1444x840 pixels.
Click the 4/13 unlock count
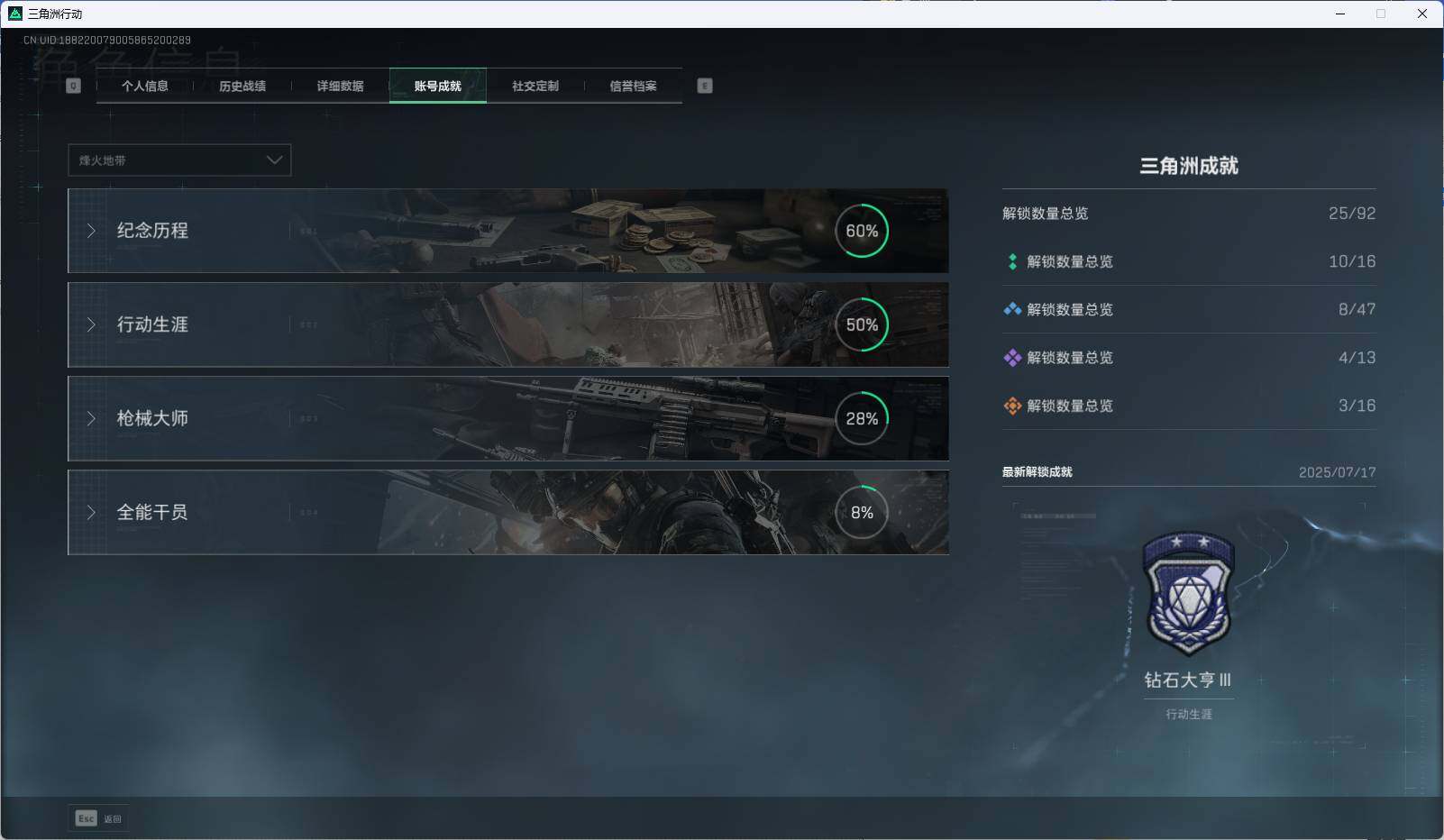pos(1357,358)
